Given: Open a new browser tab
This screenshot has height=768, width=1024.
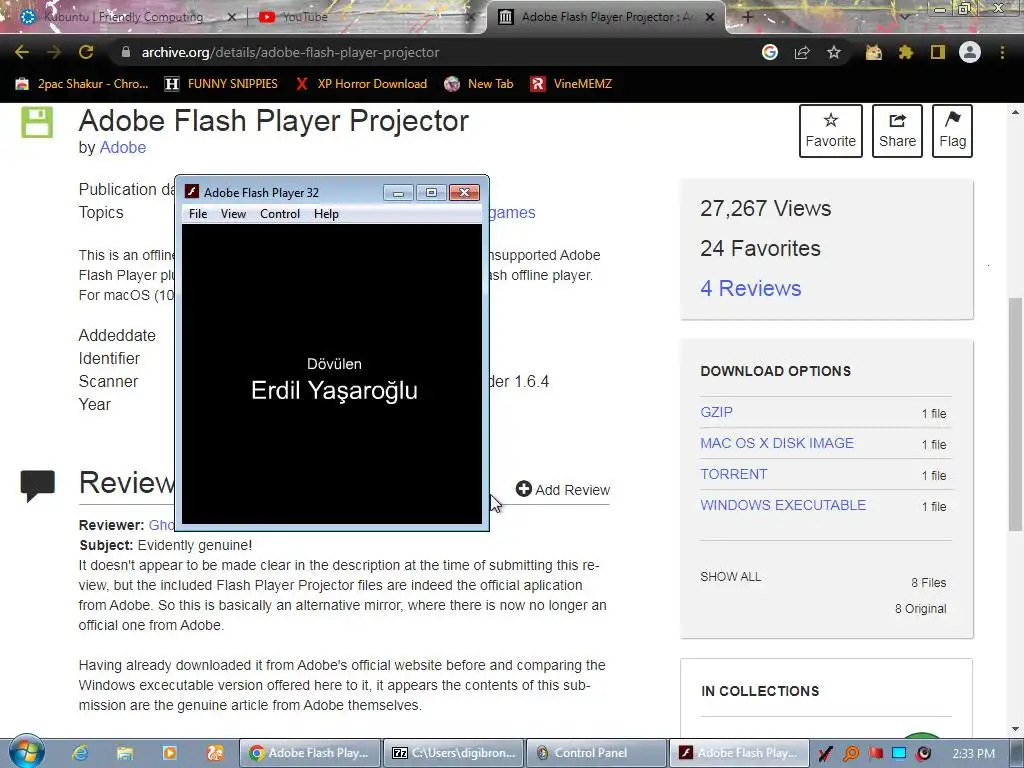Looking at the screenshot, I should point(748,17).
